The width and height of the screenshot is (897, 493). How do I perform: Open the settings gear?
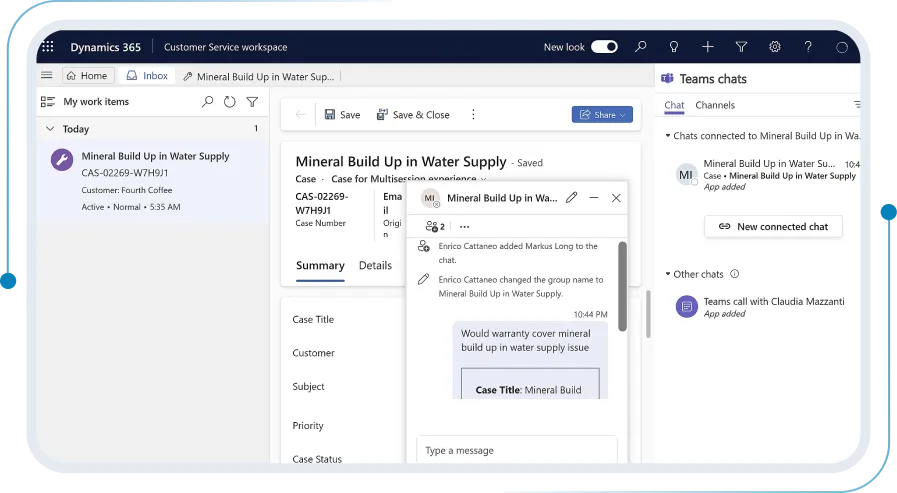(x=775, y=47)
